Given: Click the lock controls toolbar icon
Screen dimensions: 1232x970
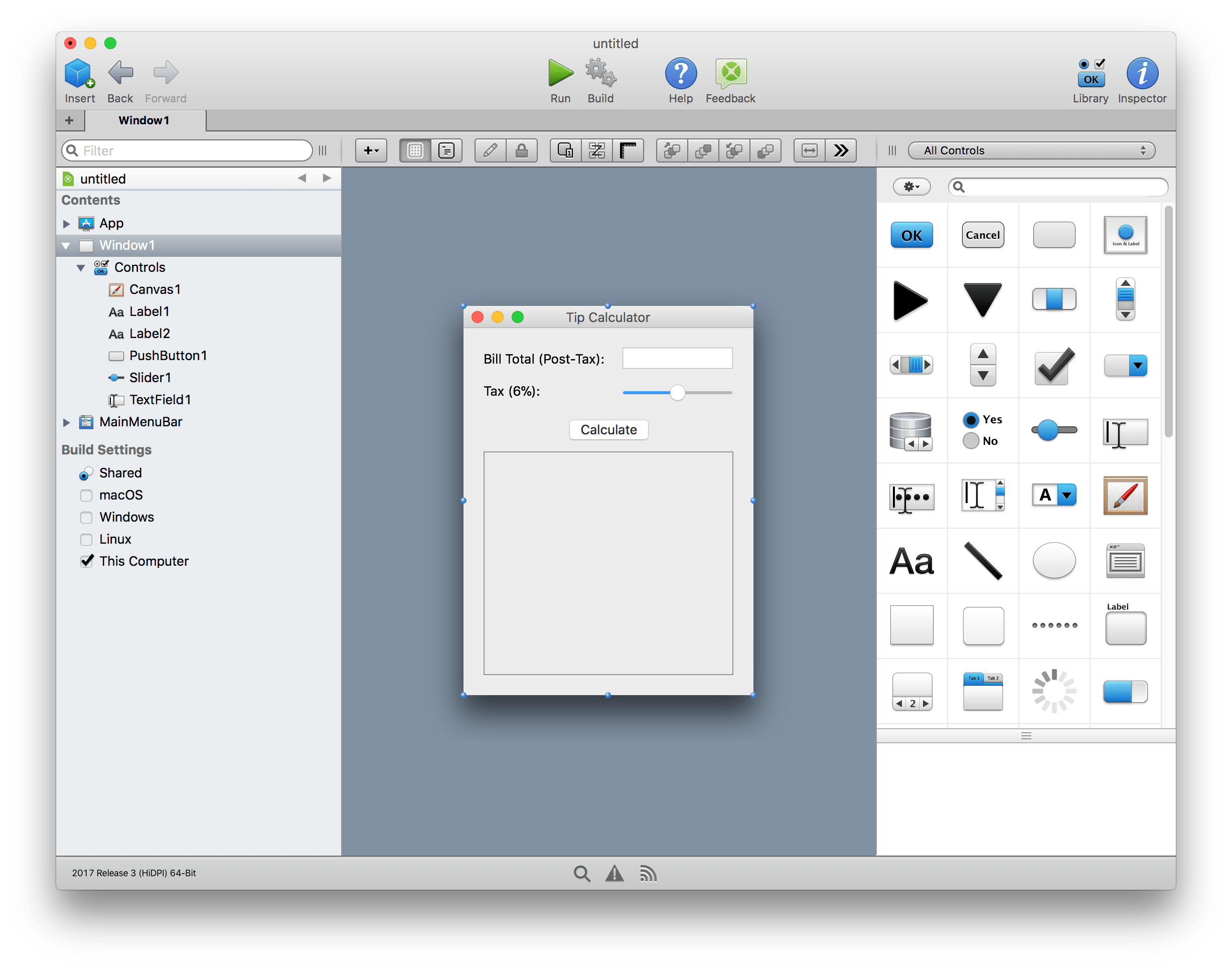Looking at the screenshot, I should tap(521, 150).
